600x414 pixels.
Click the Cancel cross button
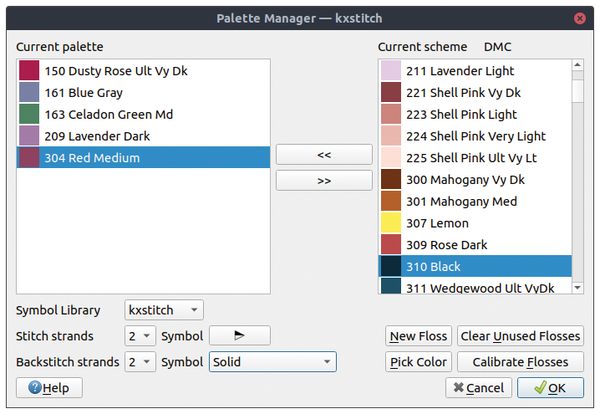(x=478, y=388)
